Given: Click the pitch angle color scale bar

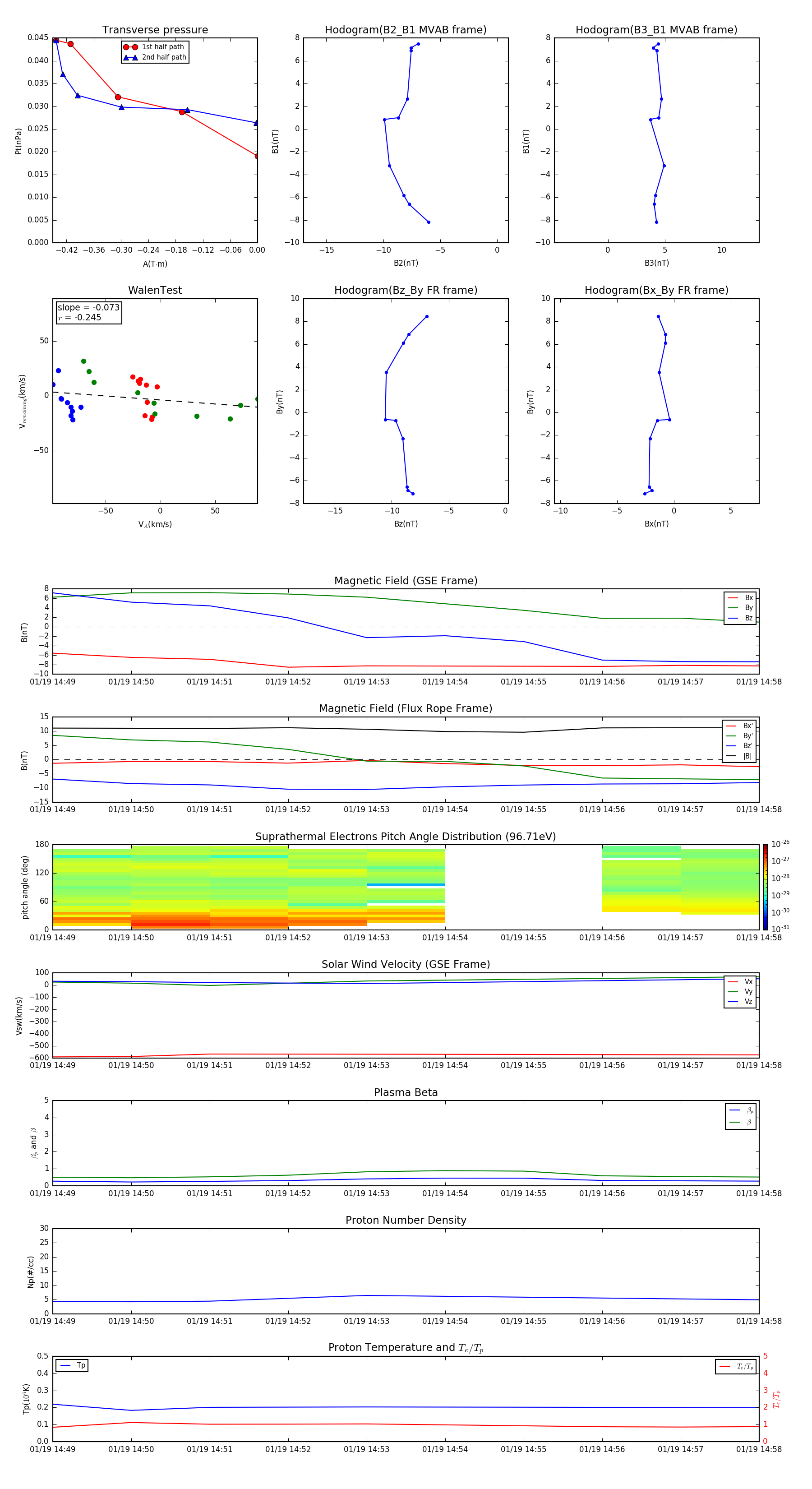Looking at the screenshot, I should point(765,887).
